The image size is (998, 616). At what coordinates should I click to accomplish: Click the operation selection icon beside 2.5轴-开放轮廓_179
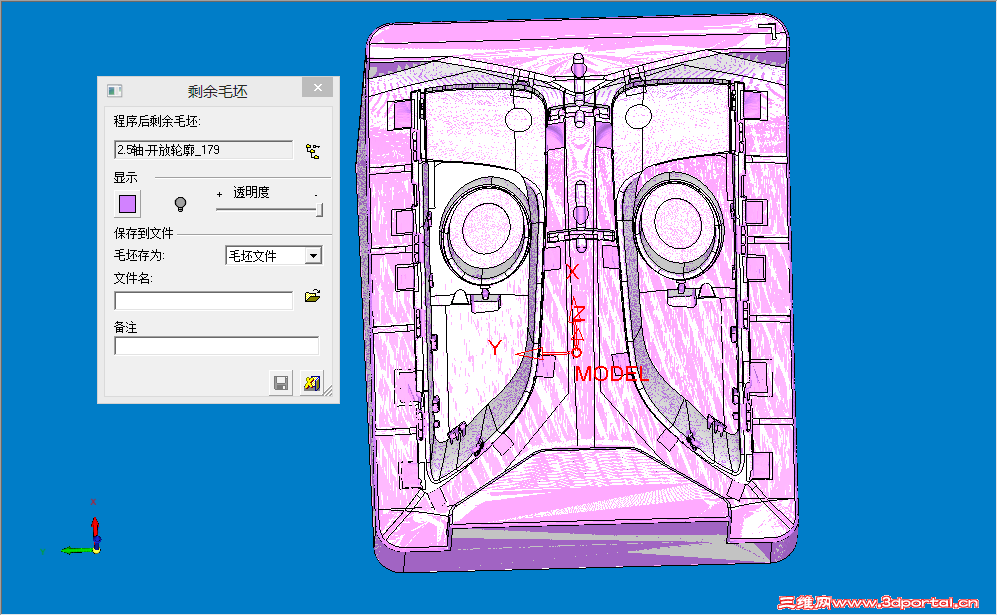[312, 149]
